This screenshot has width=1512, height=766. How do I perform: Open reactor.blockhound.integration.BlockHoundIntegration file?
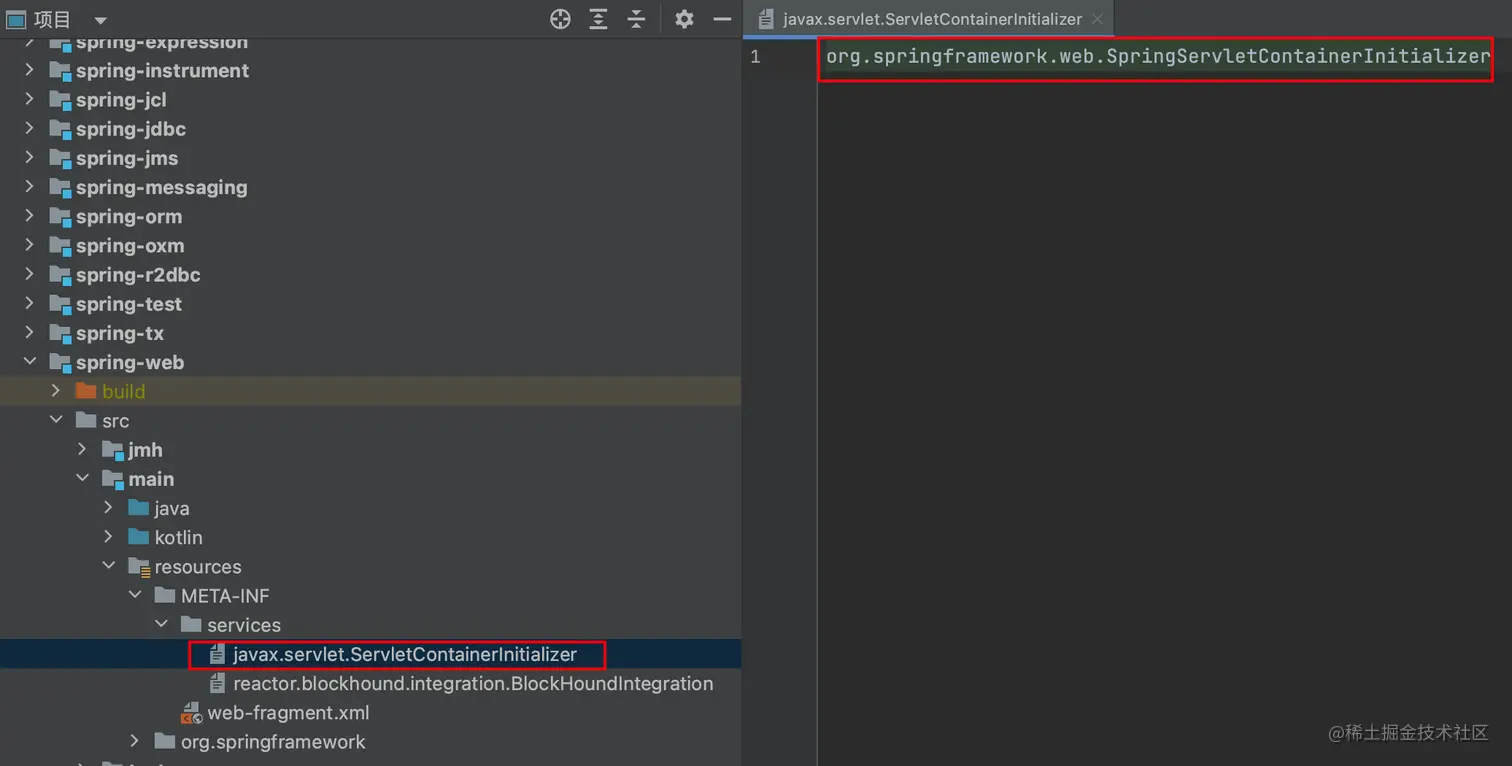[370, 683]
